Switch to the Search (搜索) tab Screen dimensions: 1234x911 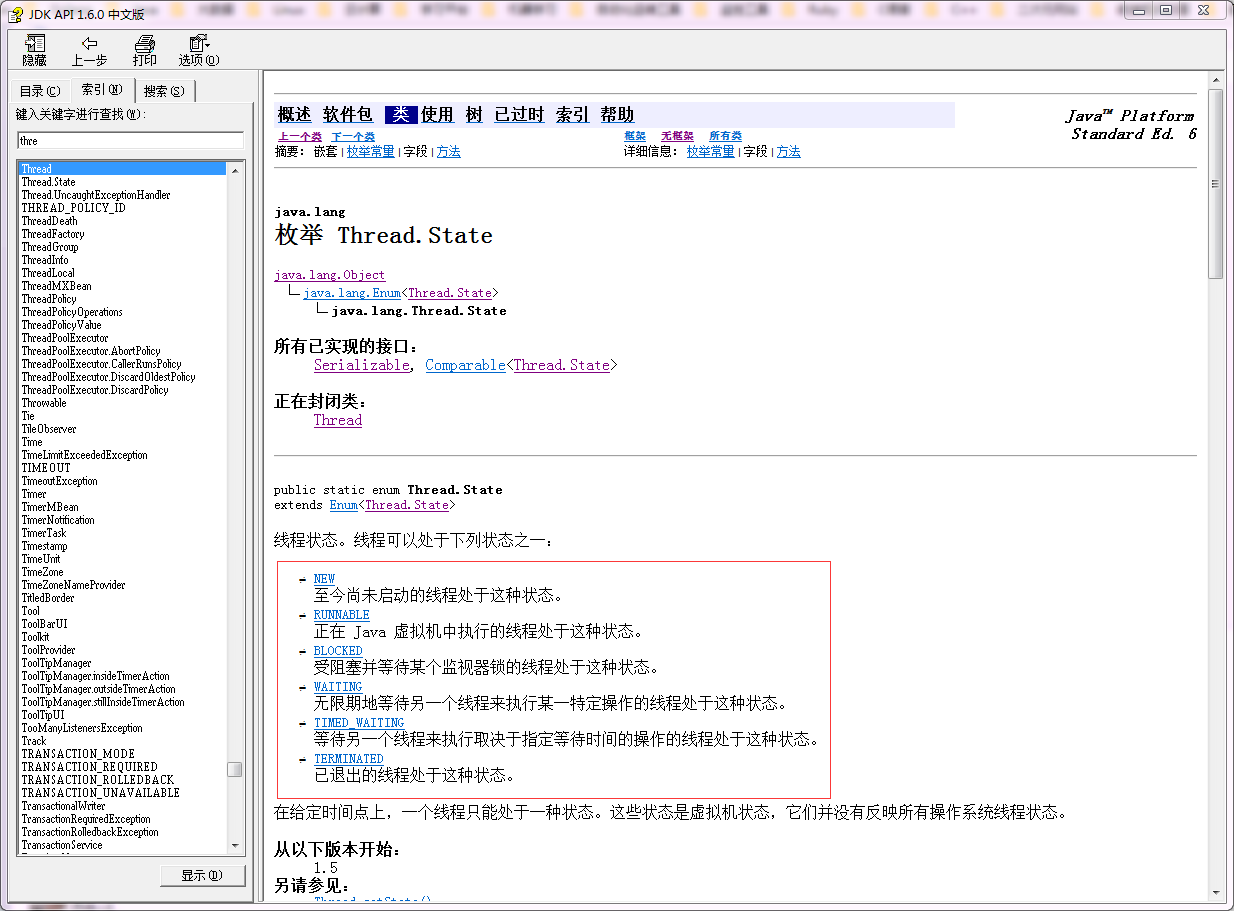pyautogui.click(x=163, y=91)
